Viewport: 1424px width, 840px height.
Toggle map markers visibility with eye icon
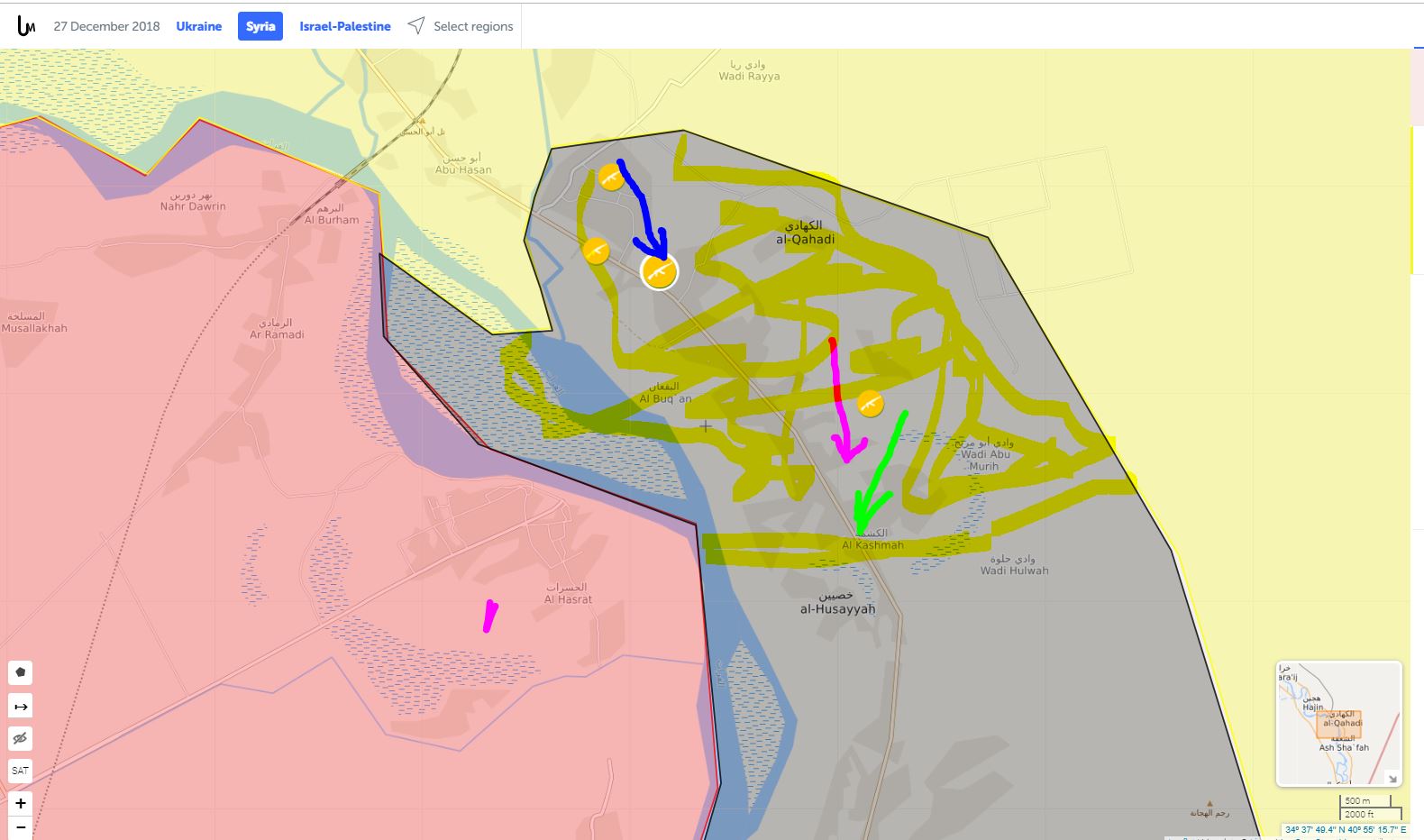point(20,738)
